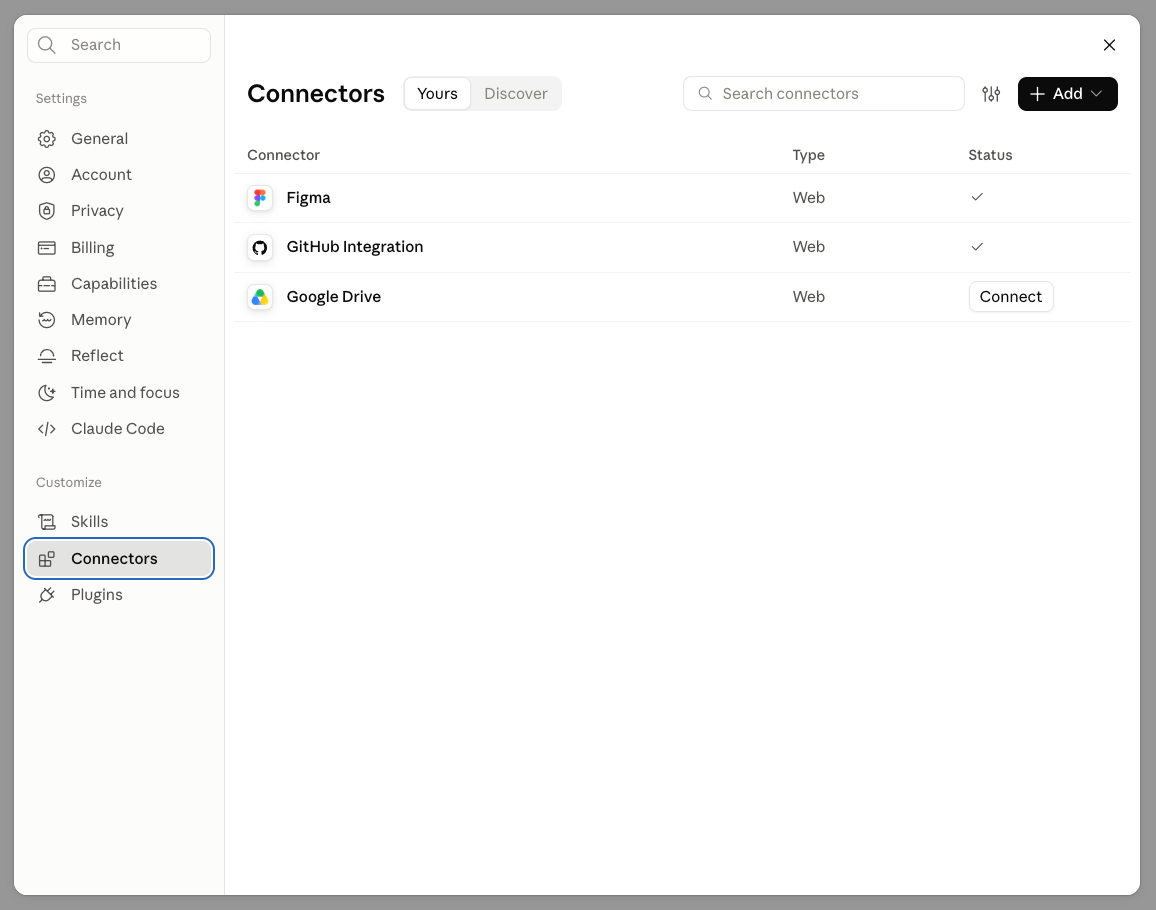The height and width of the screenshot is (910, 1156).
Task: Click the Skills scroll icon
Action: 46,522
